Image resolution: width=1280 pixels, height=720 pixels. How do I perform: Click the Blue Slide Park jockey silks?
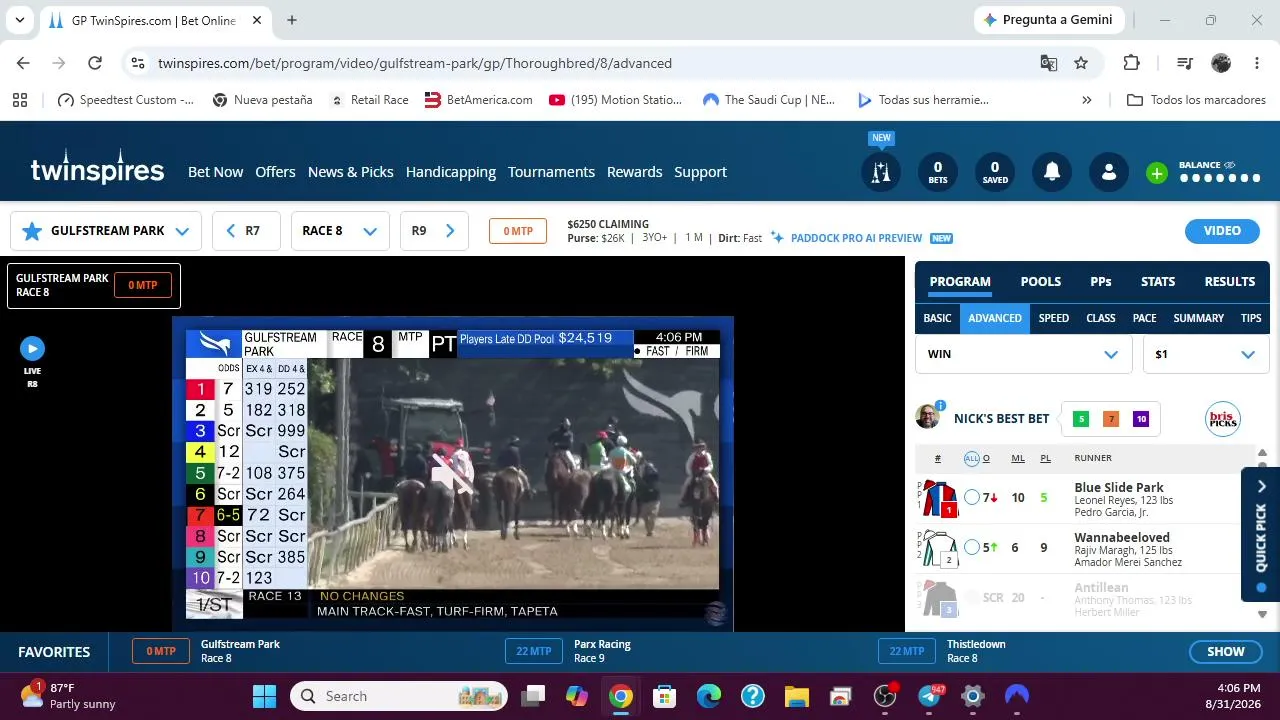[940, 498]
